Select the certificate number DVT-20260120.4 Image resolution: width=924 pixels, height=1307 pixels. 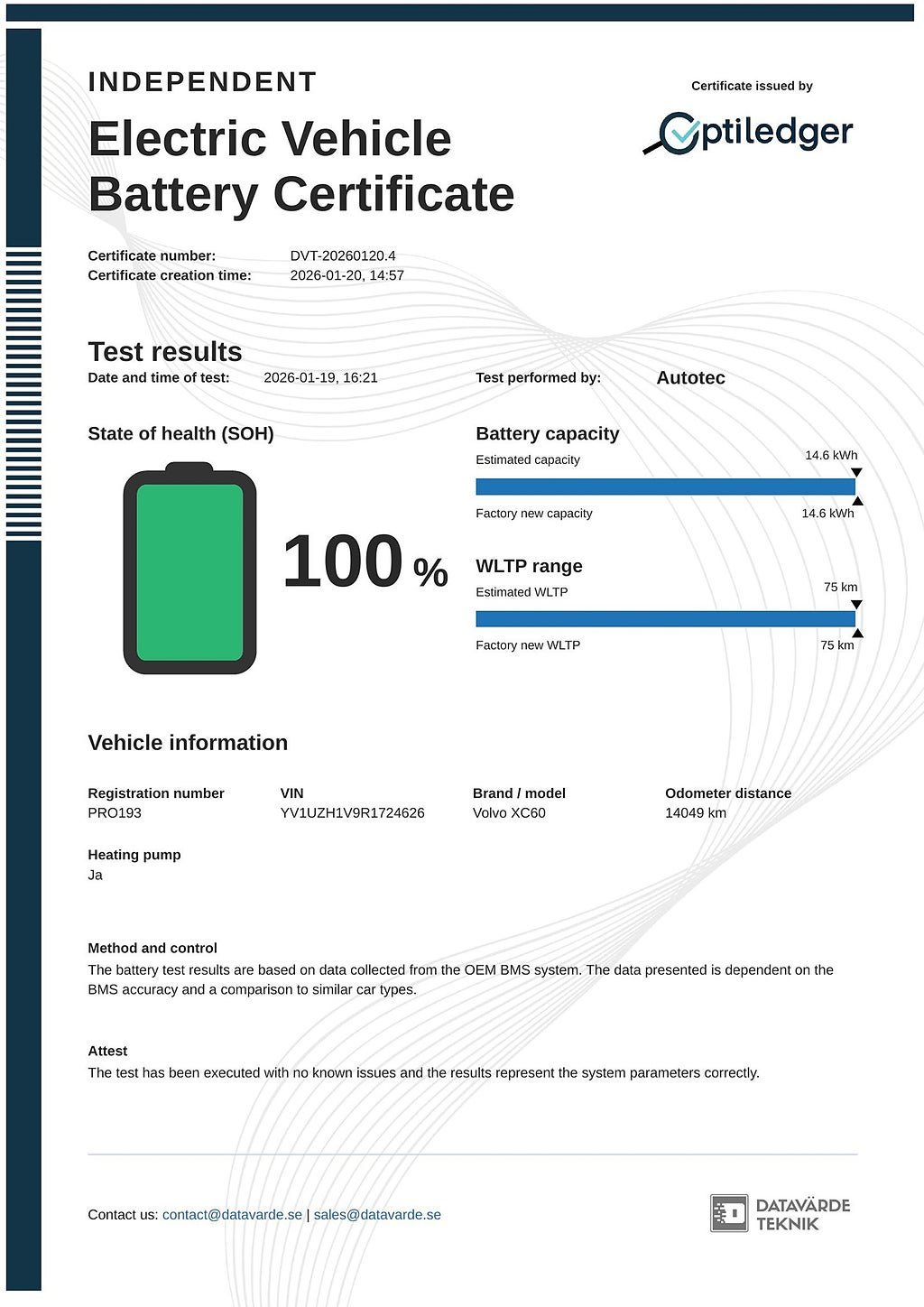(343, 255)
